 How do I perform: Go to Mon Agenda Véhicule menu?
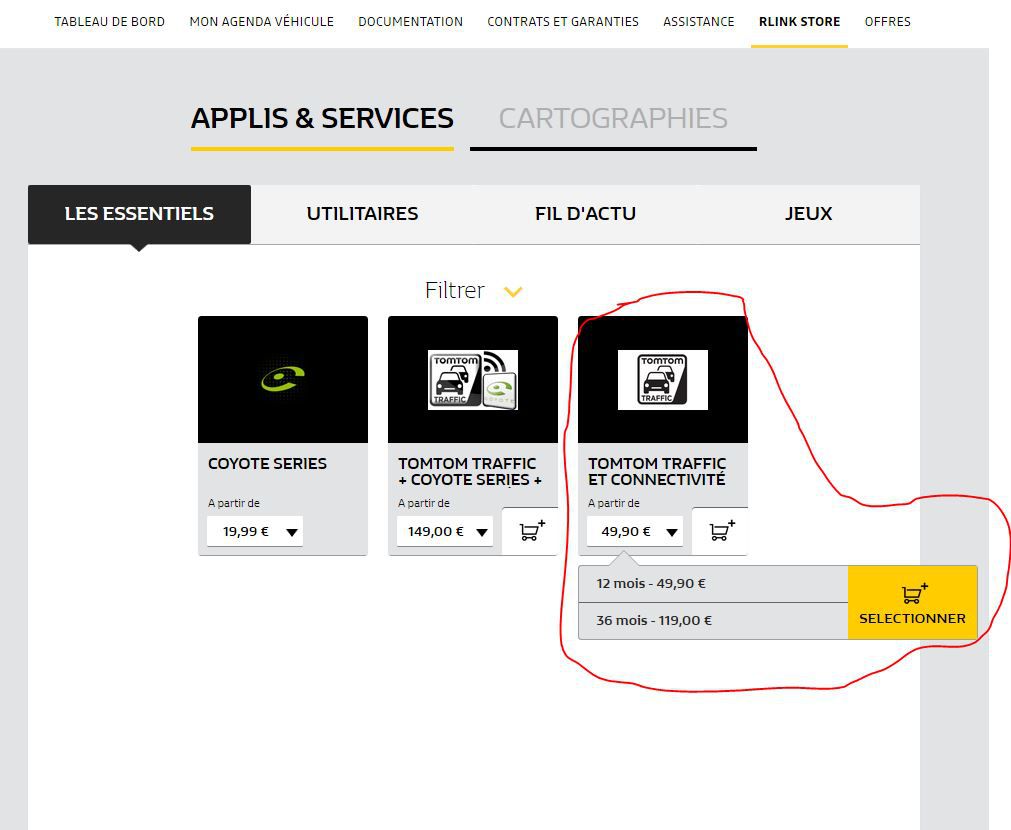point(261,21)
